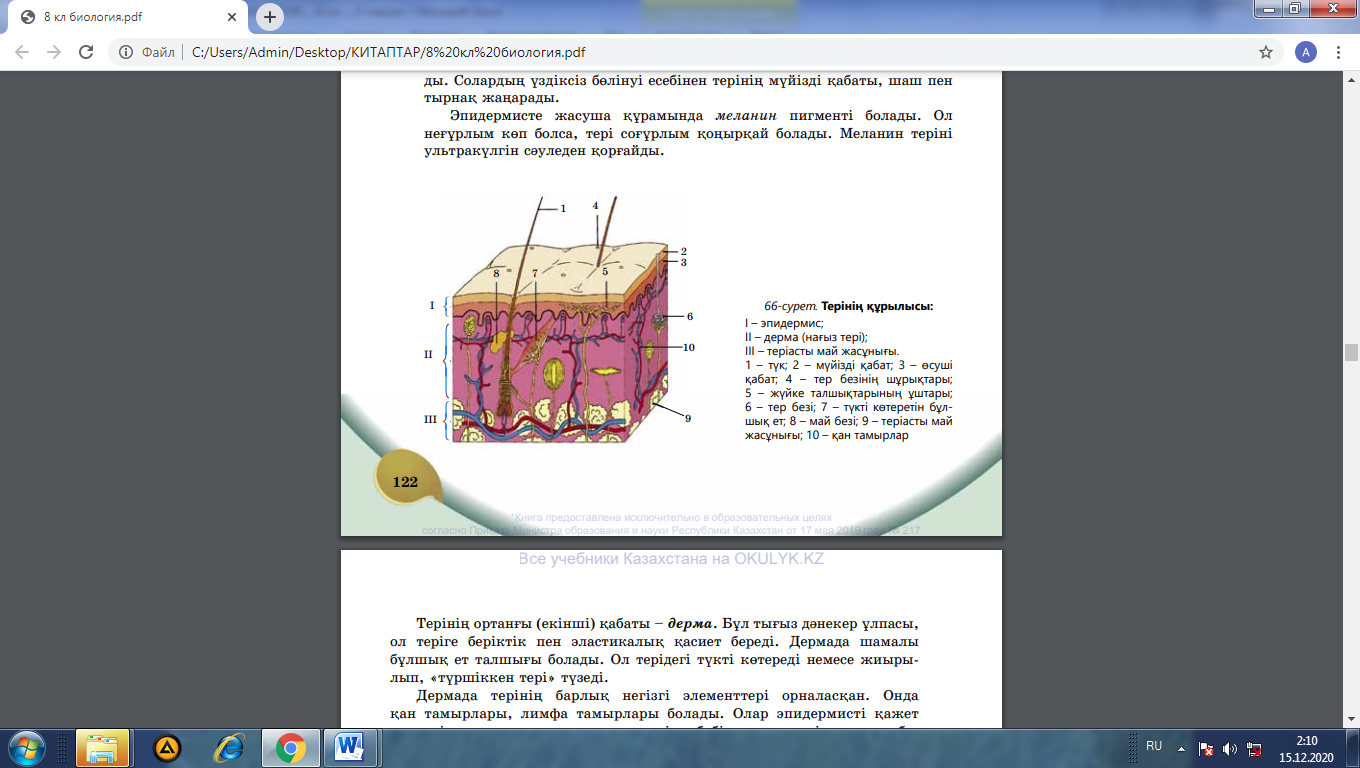This screenshot has width=1360, height=768.
Task: Close the '8 кл биология.pdf' tab
Action: pyautogui.click(x=234, y=17)
